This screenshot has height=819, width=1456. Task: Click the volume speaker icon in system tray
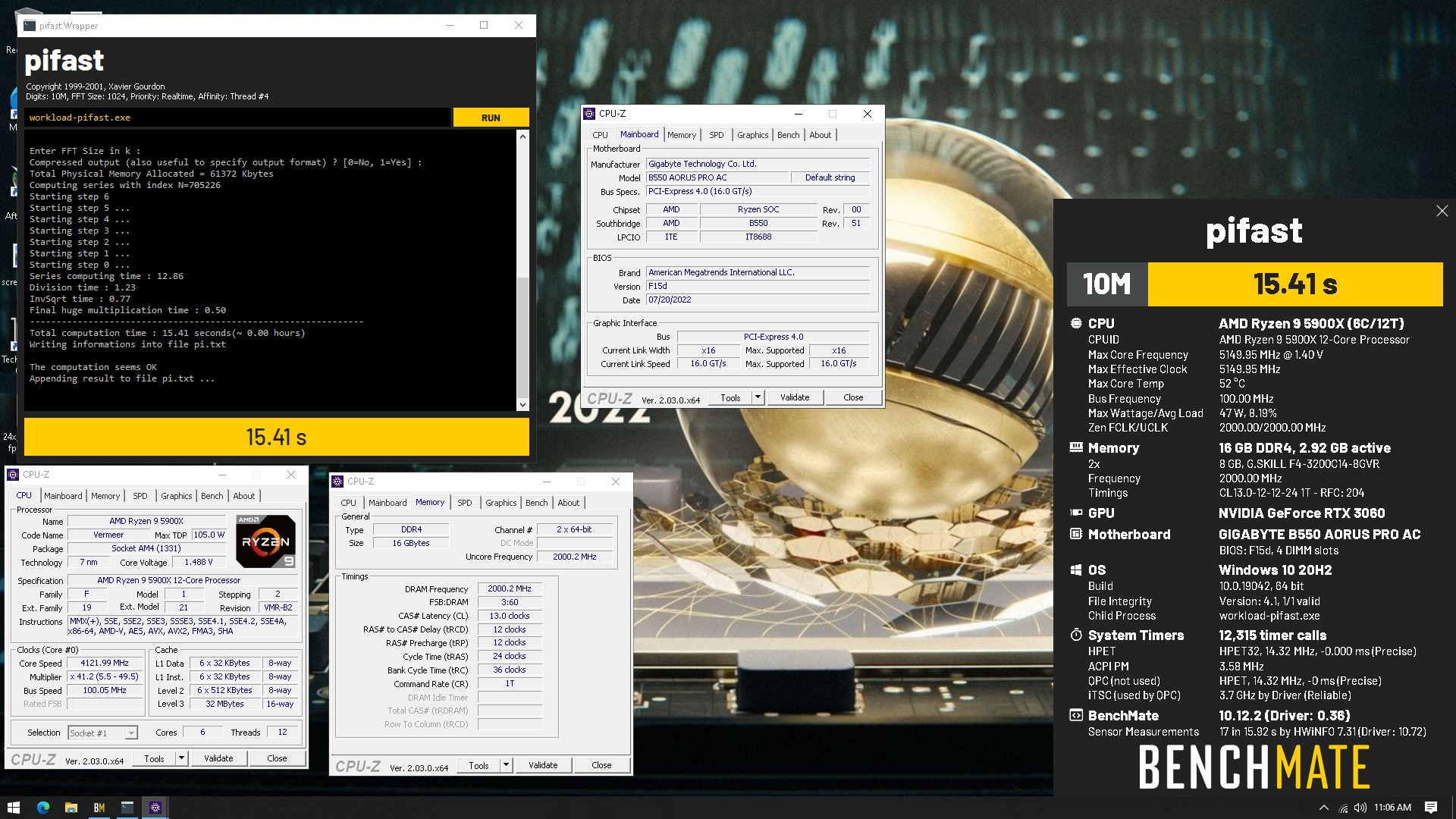(x=1360, y=808)
